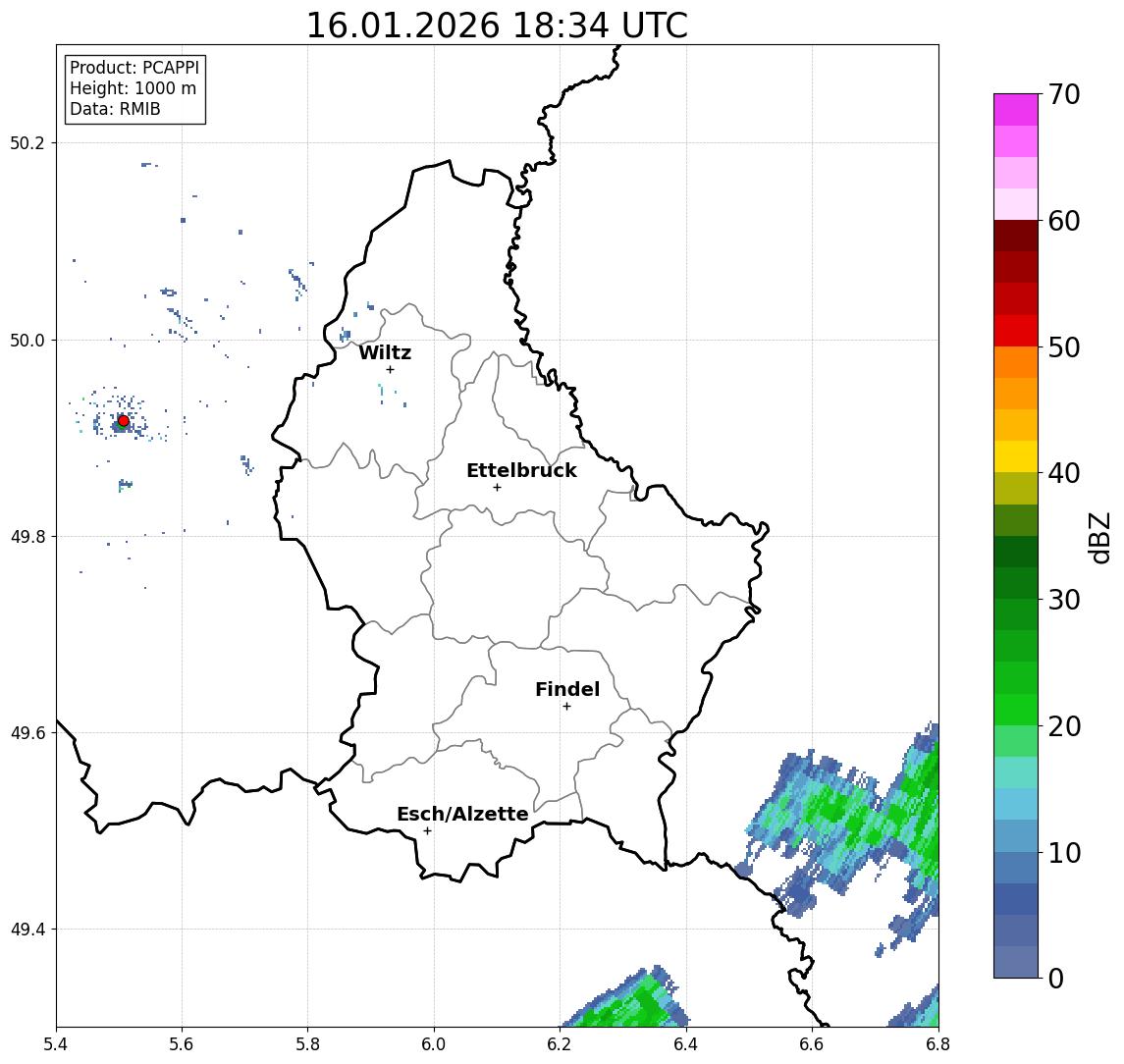This screenshot has height=1064, width=1124.
Task: Click the Findel station cross marker
Action: pos(566,707)
